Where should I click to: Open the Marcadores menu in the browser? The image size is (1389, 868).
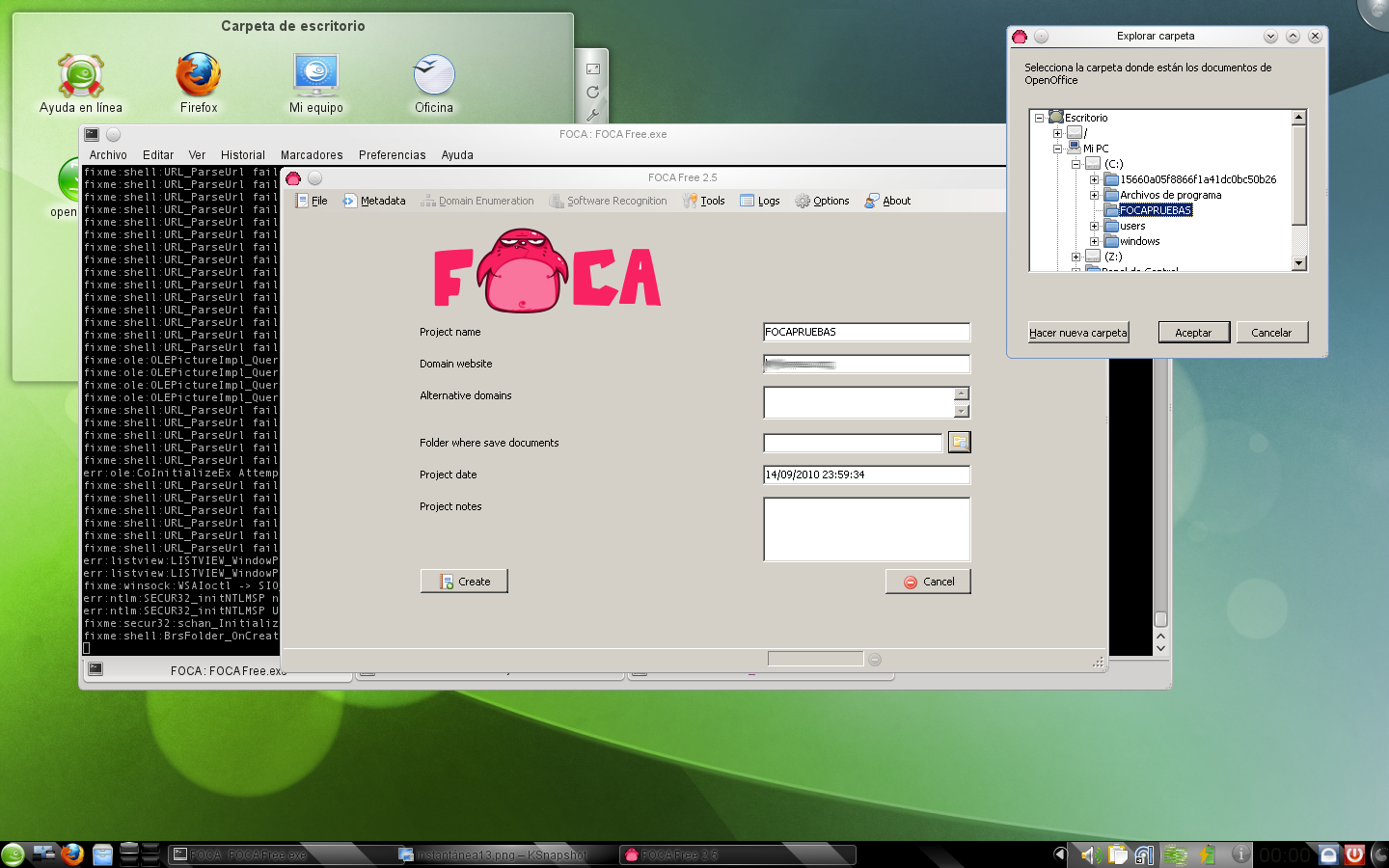click(311, 154)
